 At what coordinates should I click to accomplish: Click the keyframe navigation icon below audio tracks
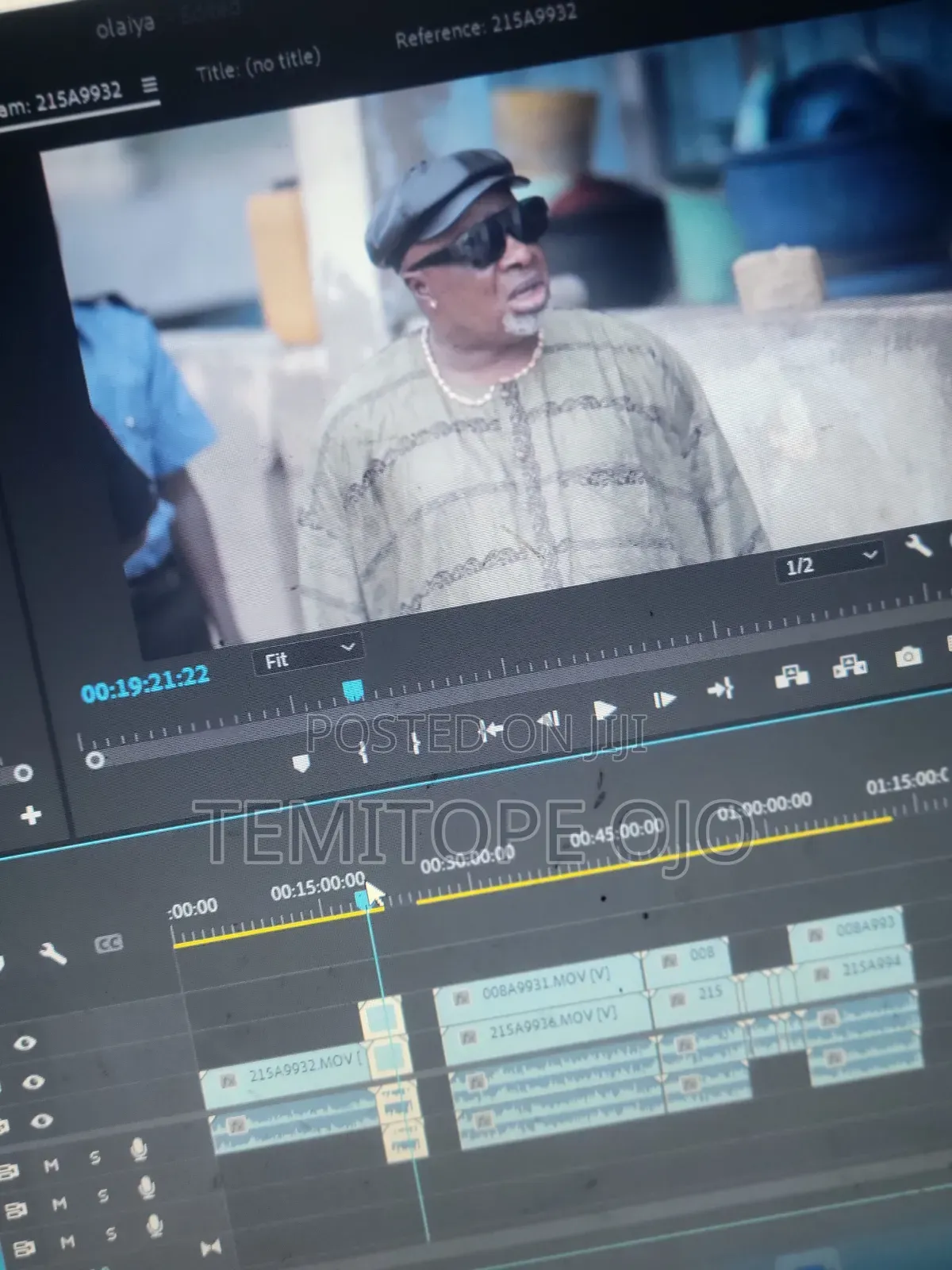pos(210,1249)
